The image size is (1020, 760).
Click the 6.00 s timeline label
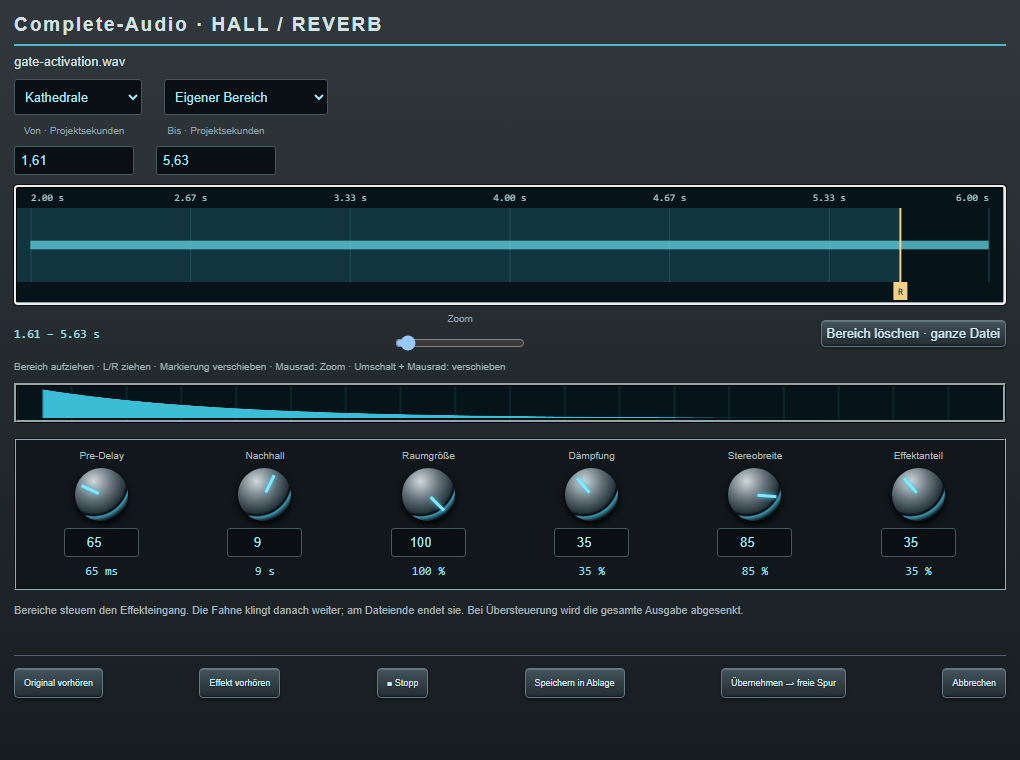(x=972, y=198)
